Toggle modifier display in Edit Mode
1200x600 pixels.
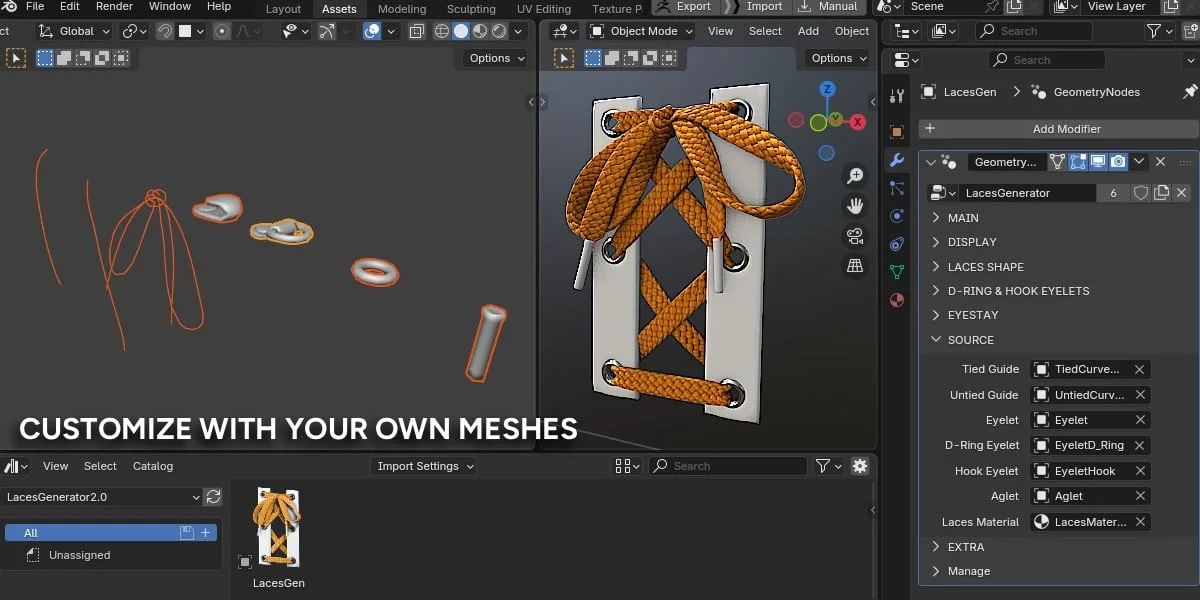pos(1079,161)
